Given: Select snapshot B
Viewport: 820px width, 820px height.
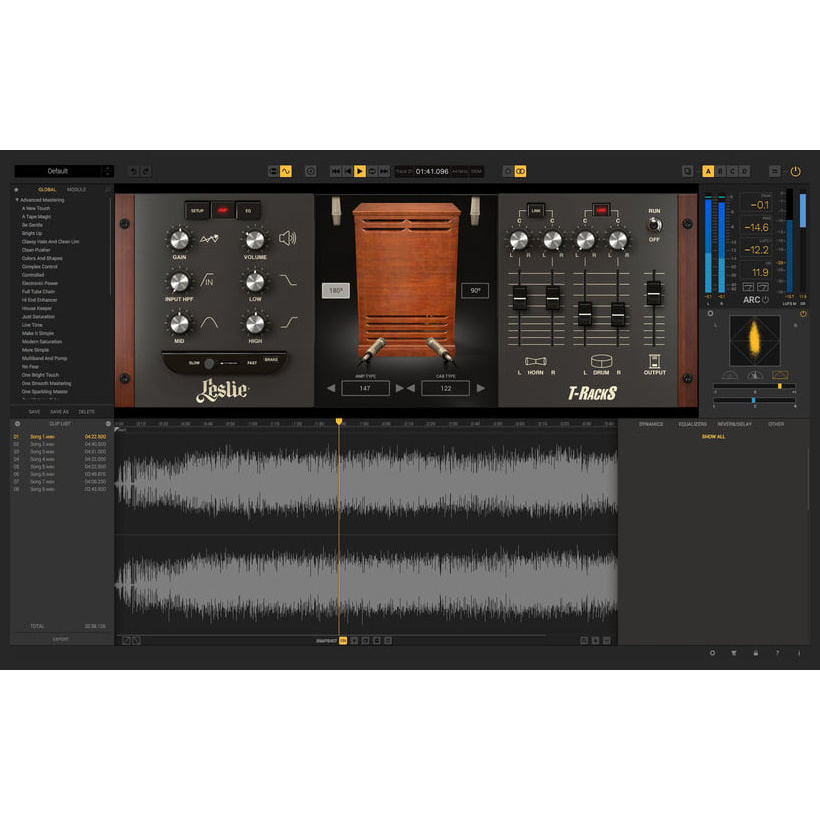Looking at the screenshot, I should click(720, 171).
